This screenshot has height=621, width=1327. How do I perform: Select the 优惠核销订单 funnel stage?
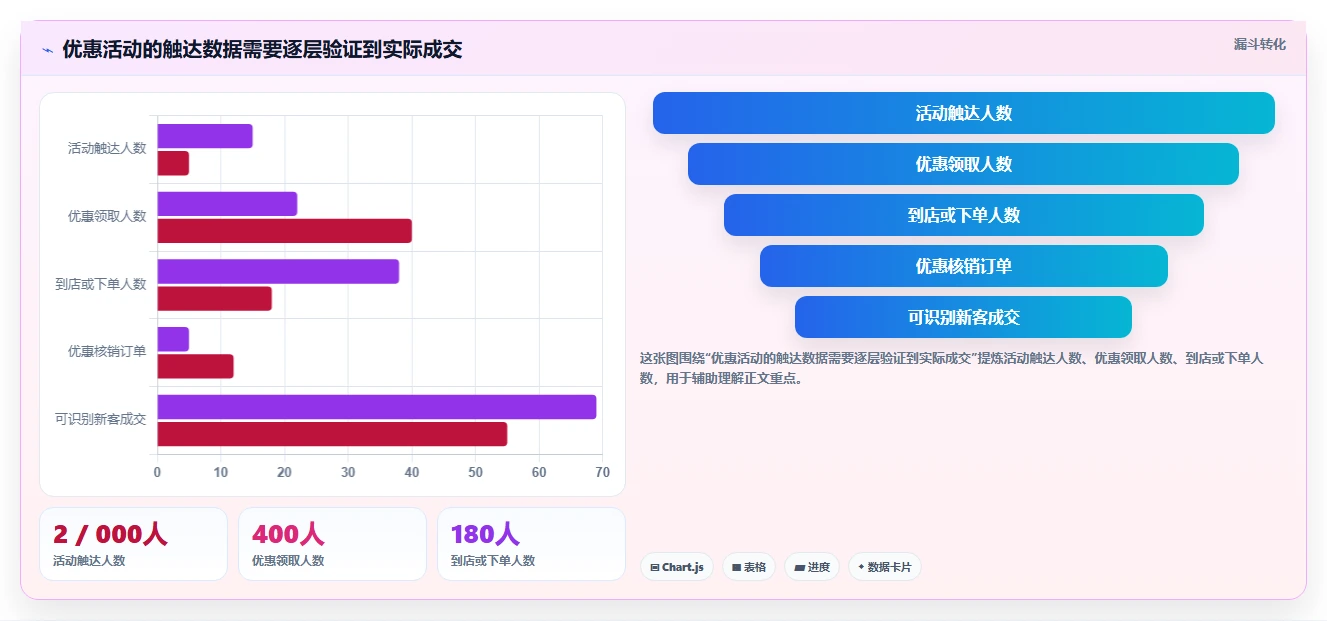tap(964, 266)
